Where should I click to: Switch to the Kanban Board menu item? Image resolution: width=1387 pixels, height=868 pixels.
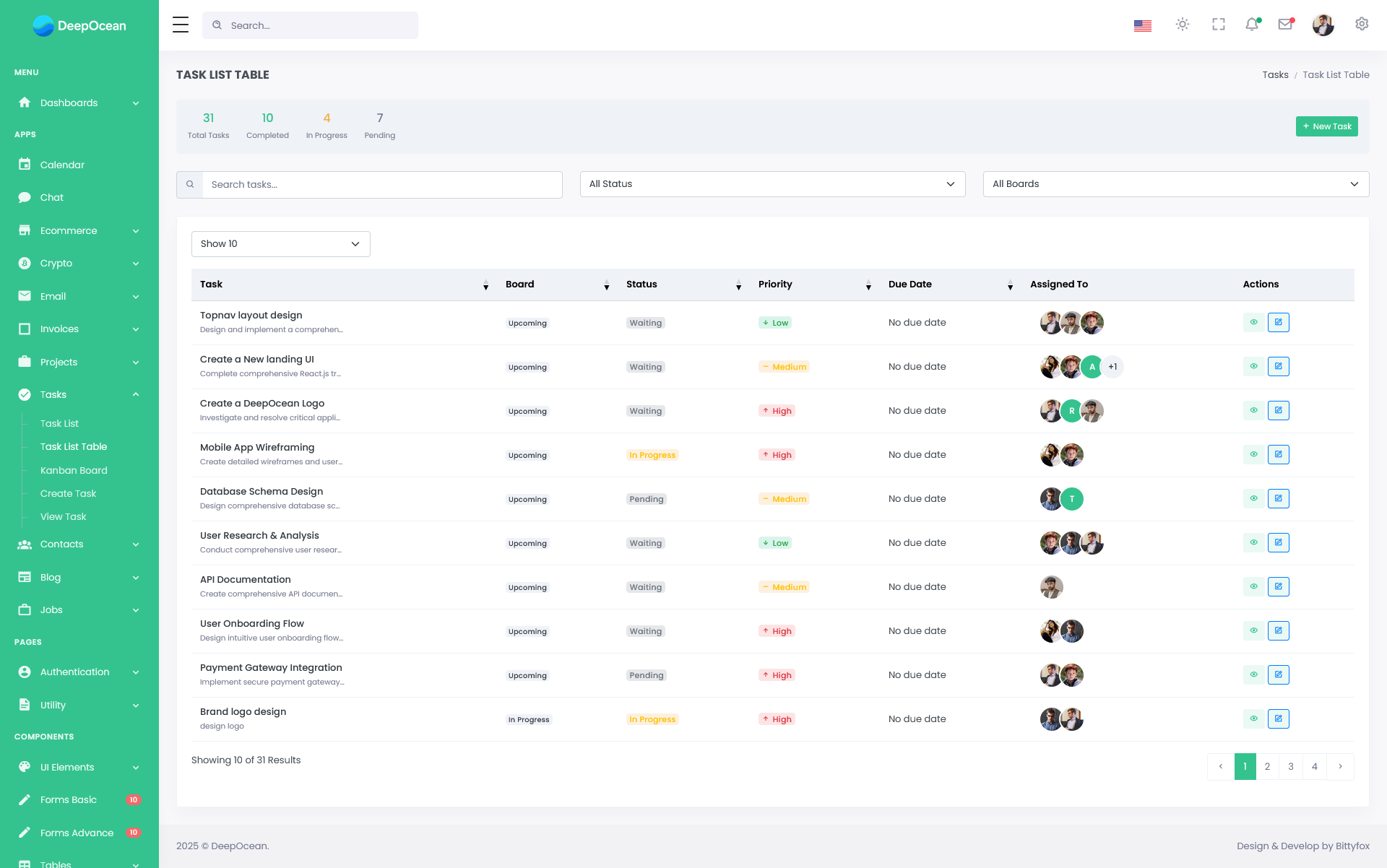coord(74,470)
